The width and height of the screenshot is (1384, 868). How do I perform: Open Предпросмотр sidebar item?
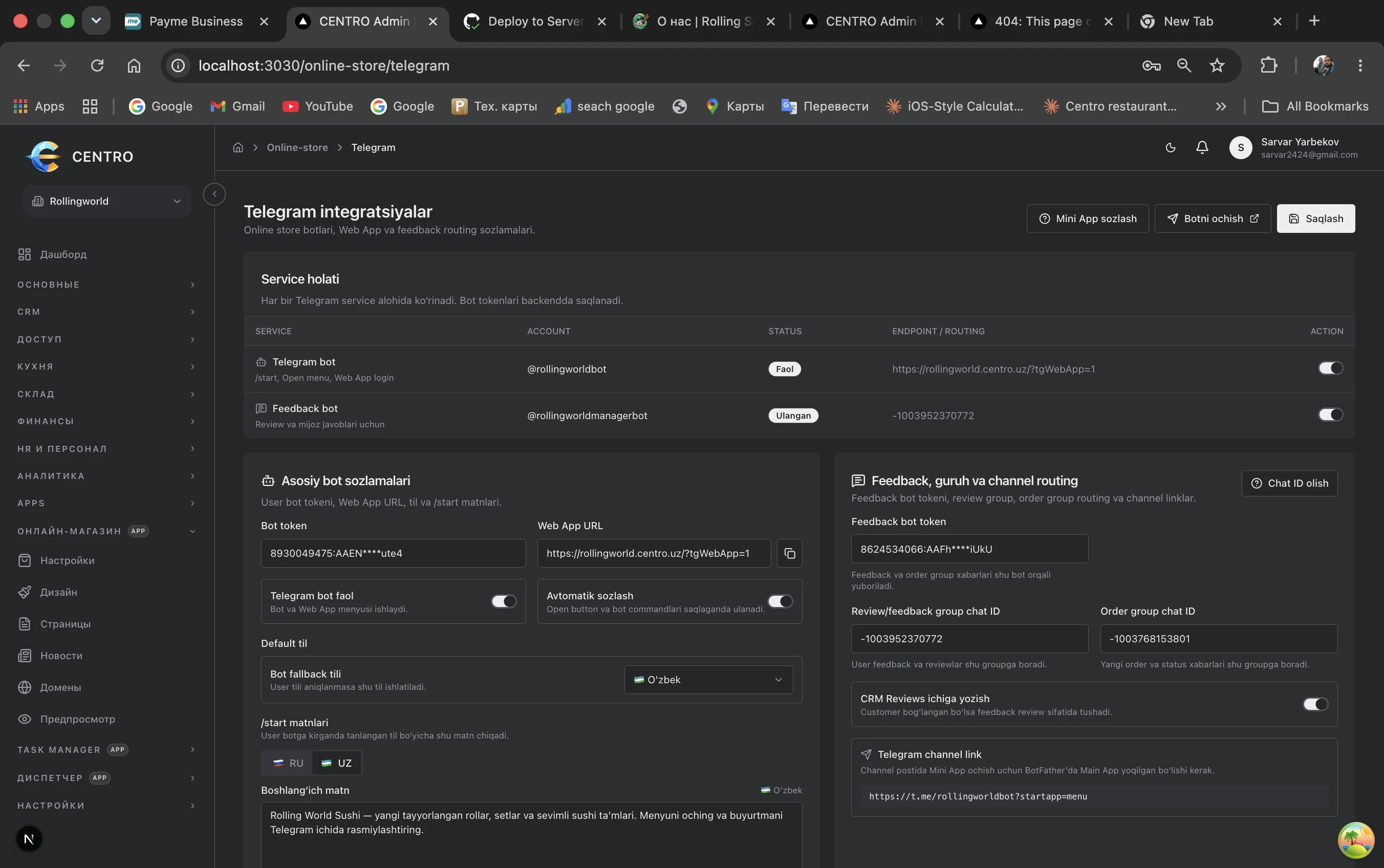point(77,719)
